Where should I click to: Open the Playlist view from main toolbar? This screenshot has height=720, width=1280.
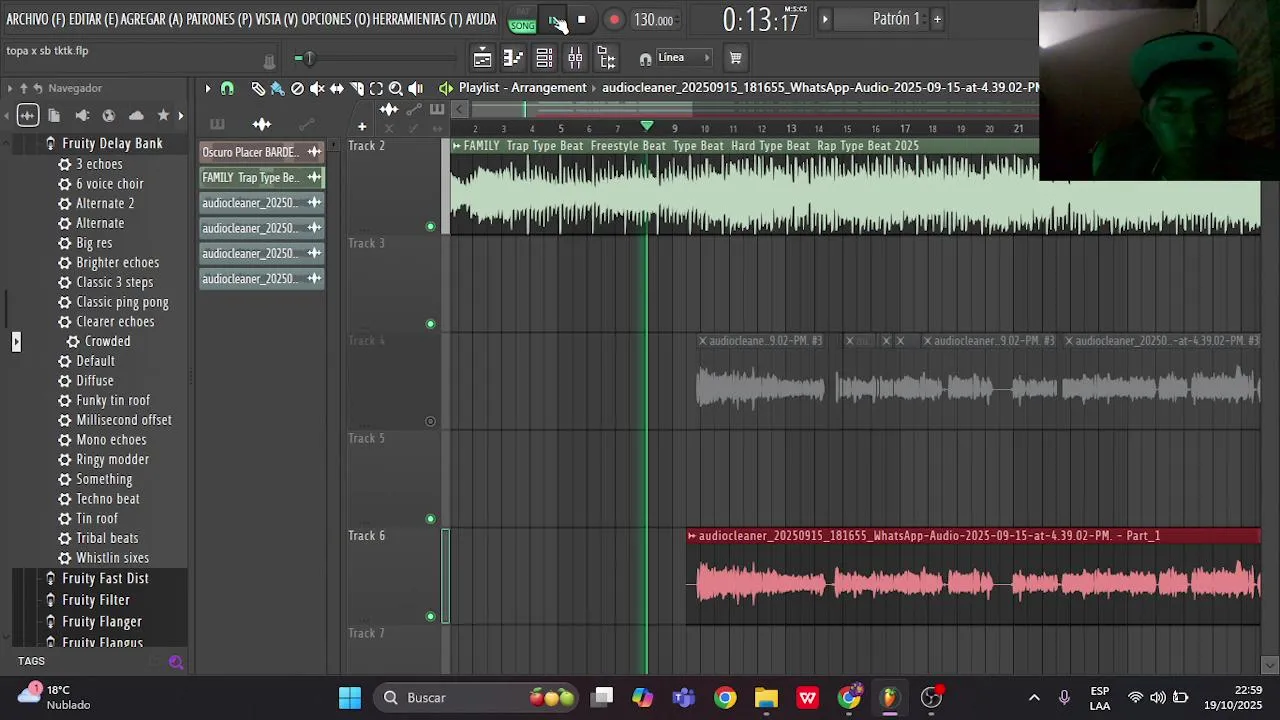482,58
